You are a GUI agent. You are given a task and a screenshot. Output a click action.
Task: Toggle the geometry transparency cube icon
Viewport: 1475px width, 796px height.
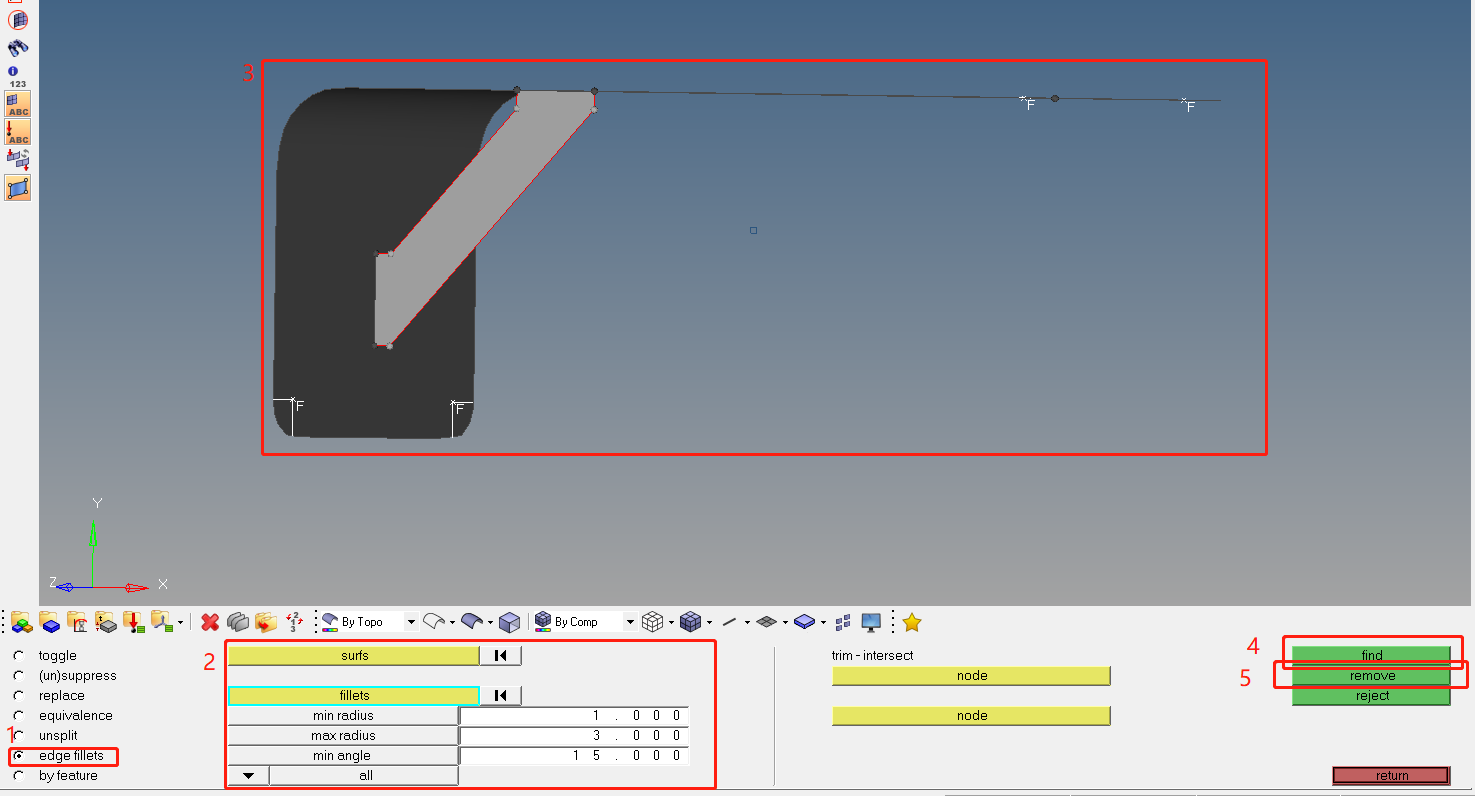pyautogui.click(x=510, y=622)
